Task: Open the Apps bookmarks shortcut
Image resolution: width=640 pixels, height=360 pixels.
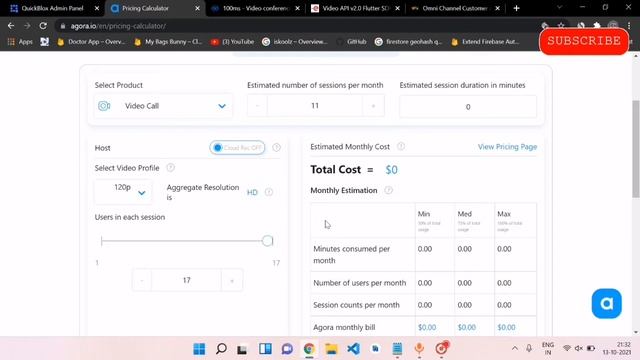Action: (20, 42)
